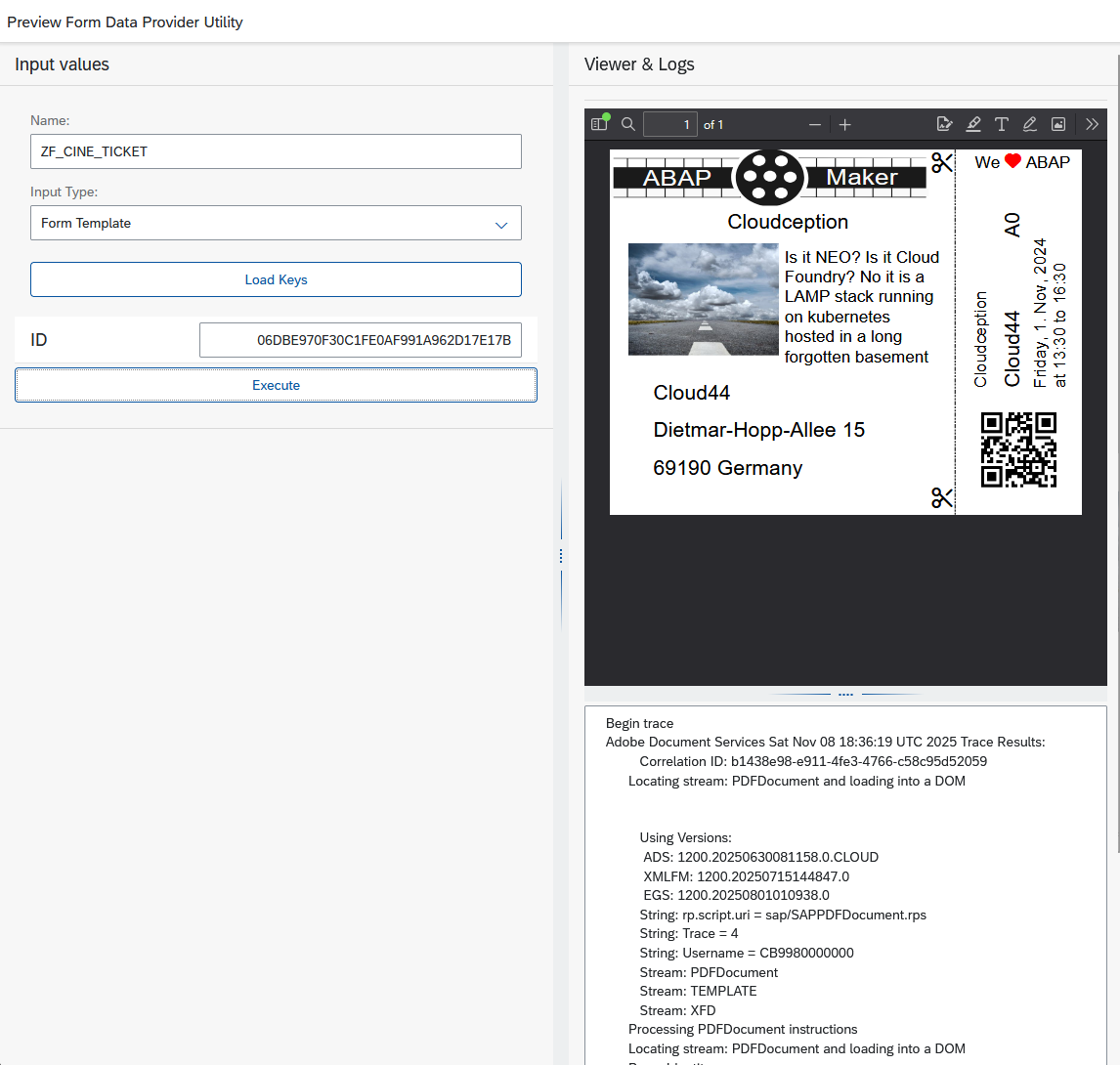Click the Viewer & Logs header
The image size is (1120, 1065).
click(x=639, y=64)
